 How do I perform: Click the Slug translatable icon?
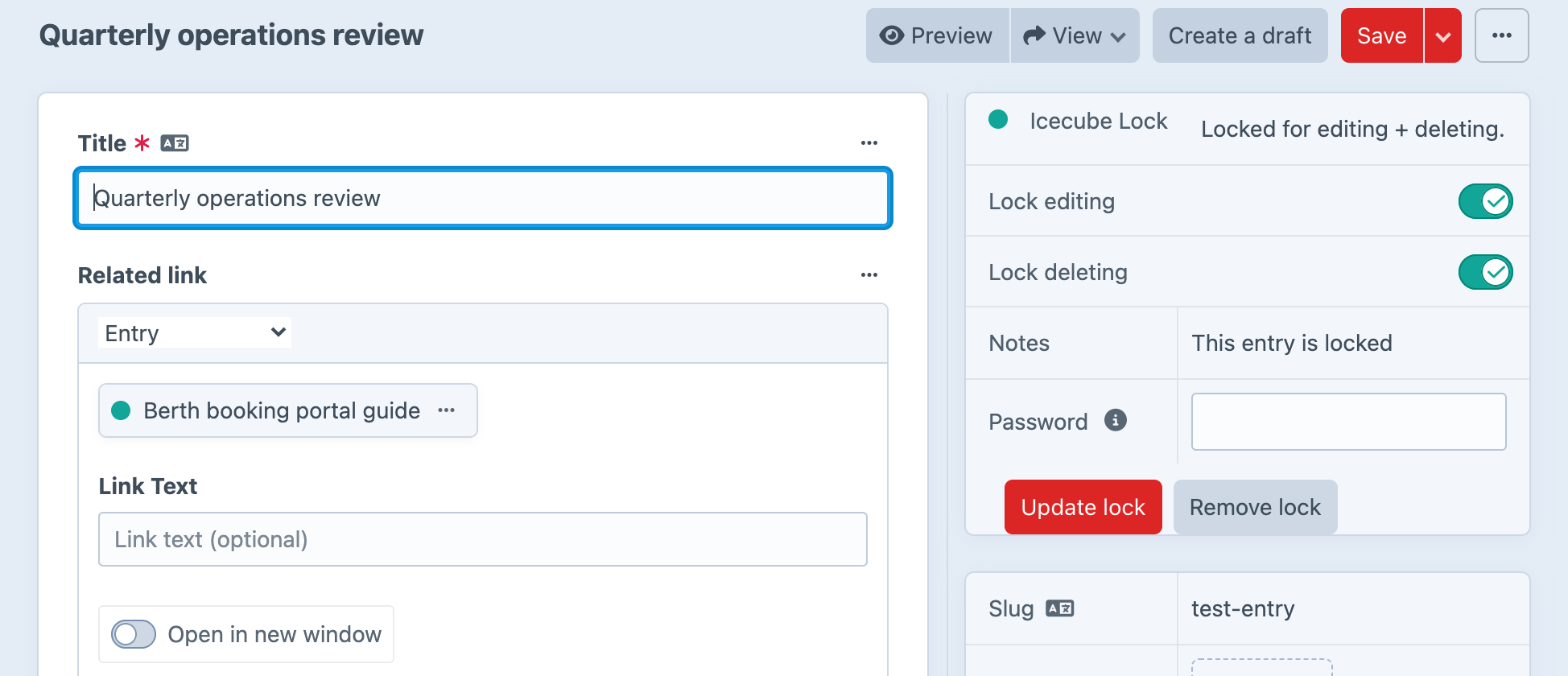click(x=1060, y=608)
